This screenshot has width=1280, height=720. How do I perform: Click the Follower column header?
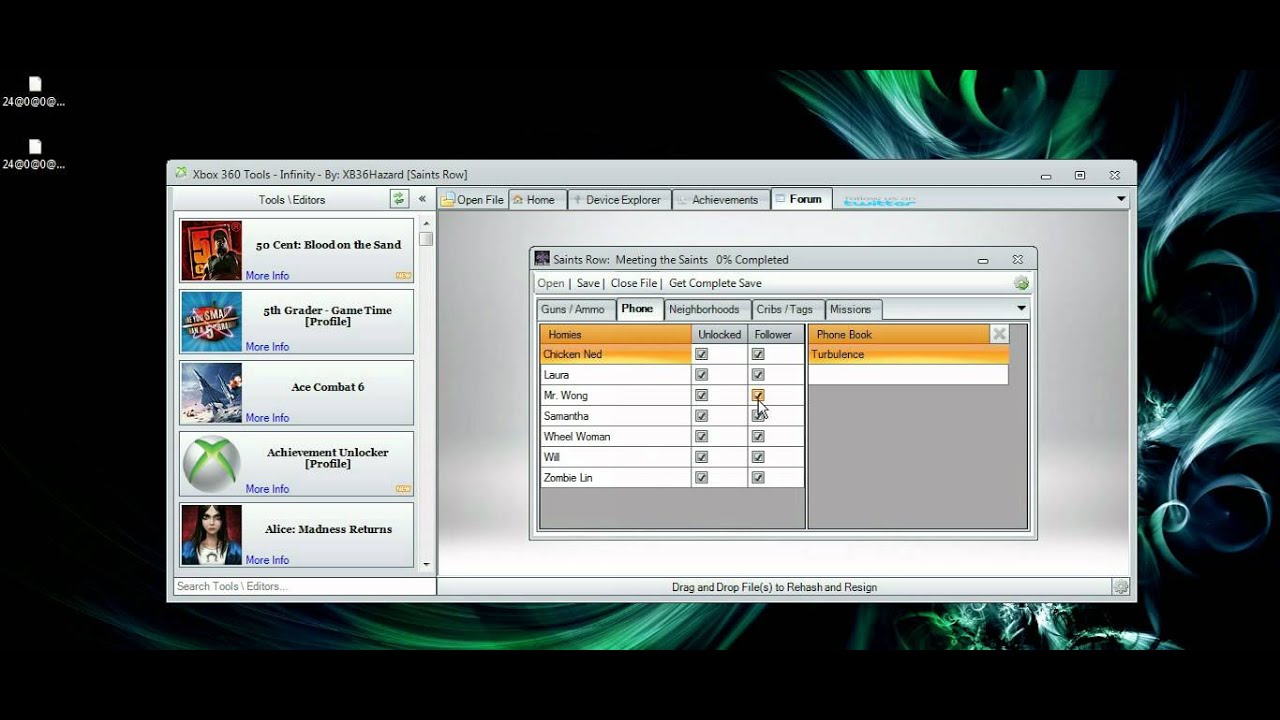click(x=775, y=334)
